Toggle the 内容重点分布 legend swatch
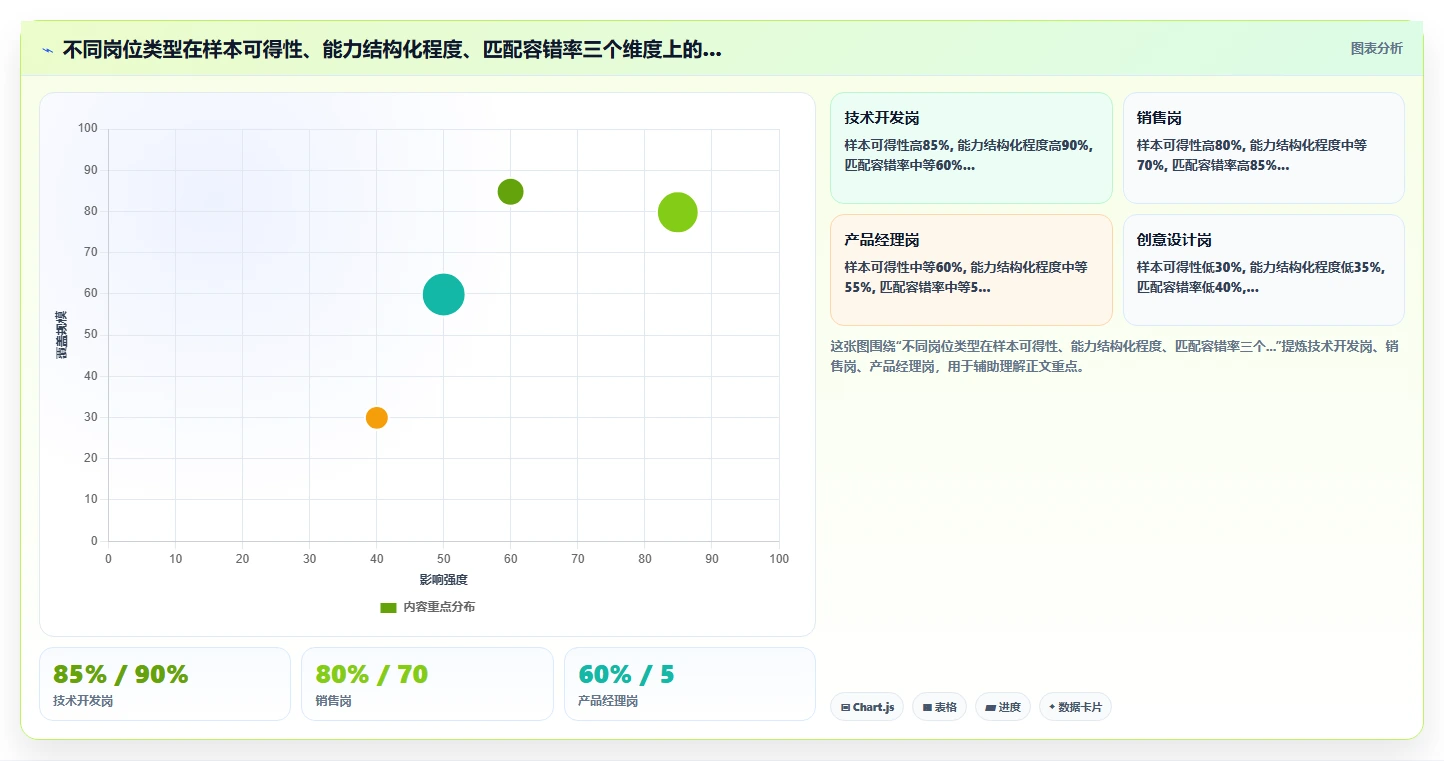This screenshot has width=1444, height=761. click(389, 607)
